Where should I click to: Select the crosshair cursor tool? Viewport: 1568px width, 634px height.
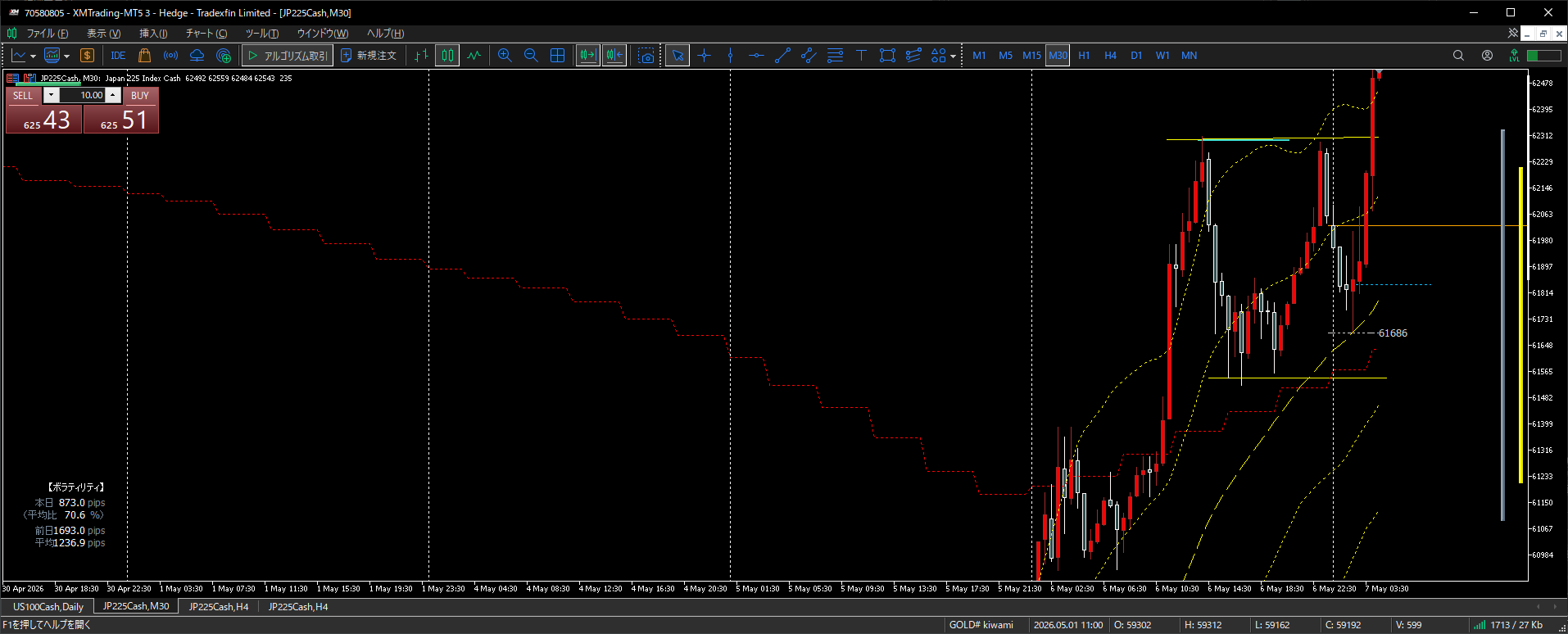[x=704, y=56]
